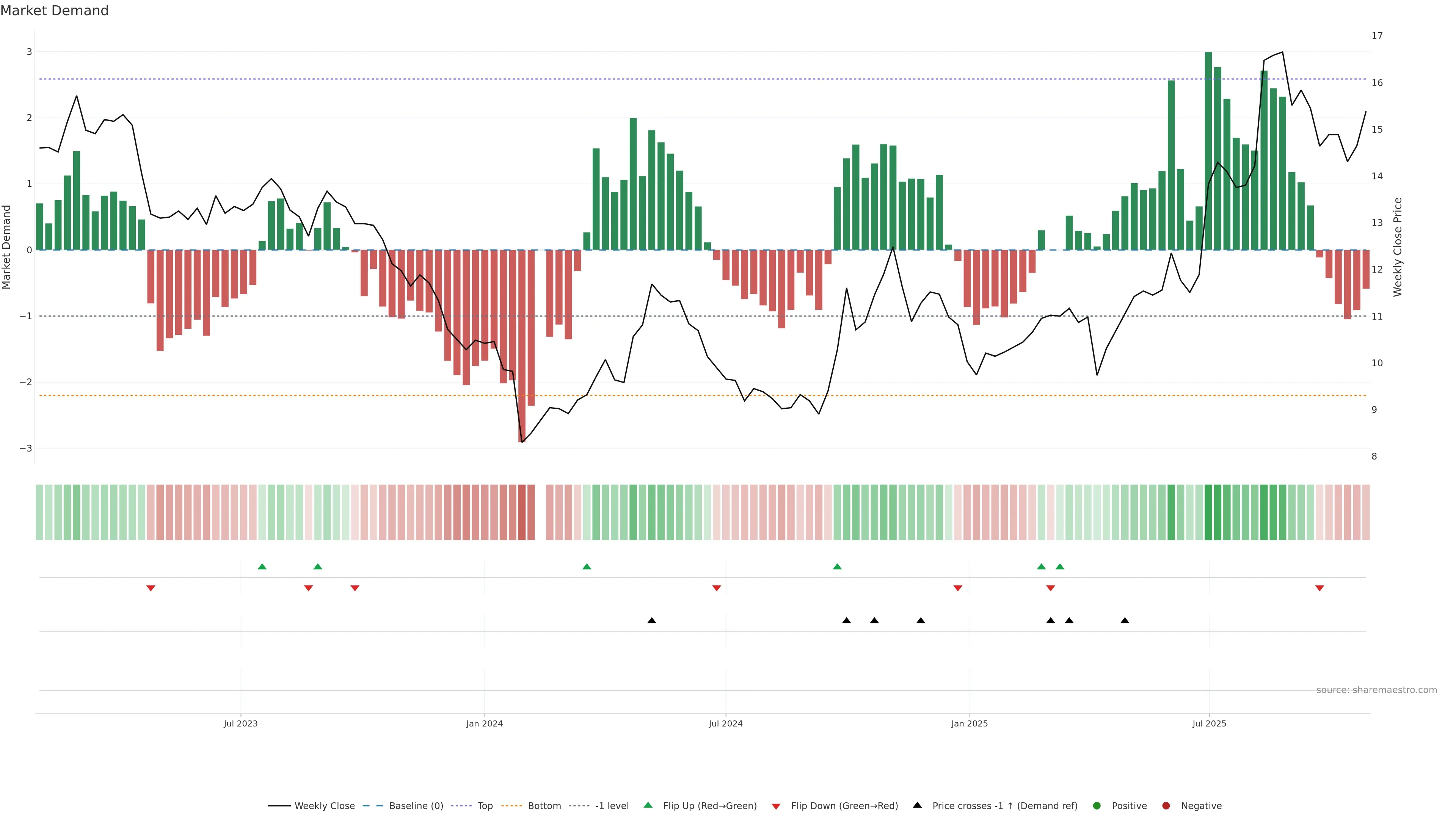This screenshot has height=819, width=1456.
Task: Click the source: sharemaestro.com text
Action: (1376, 690)
